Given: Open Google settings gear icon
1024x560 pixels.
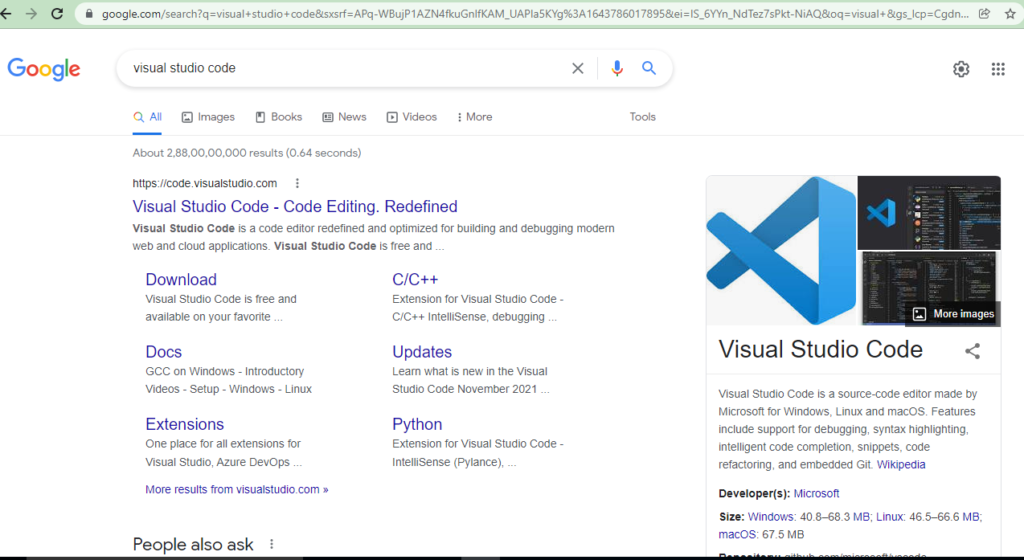Looking at the screenshot, I should (961, 69).
